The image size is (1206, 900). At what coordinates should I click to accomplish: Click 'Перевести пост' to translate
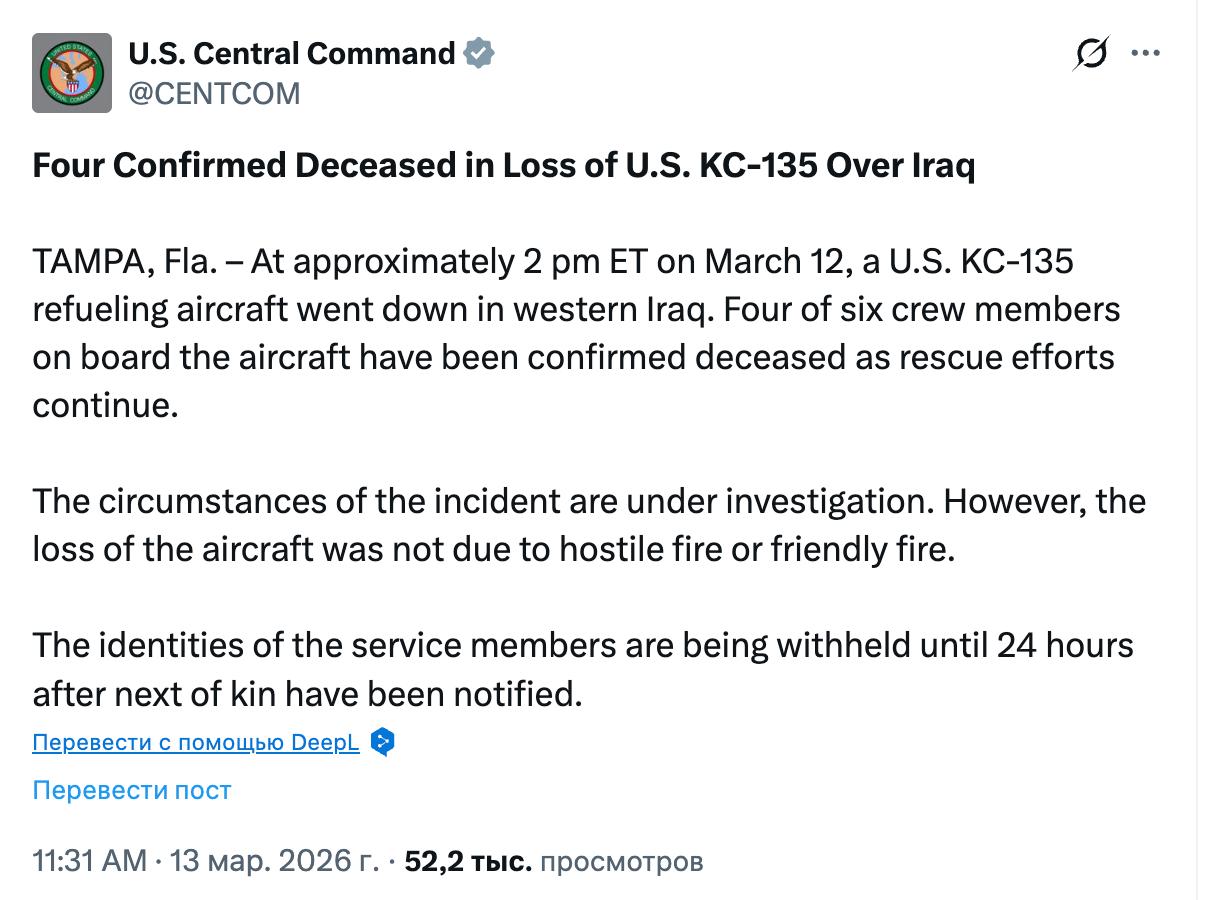tap(132, 790)
